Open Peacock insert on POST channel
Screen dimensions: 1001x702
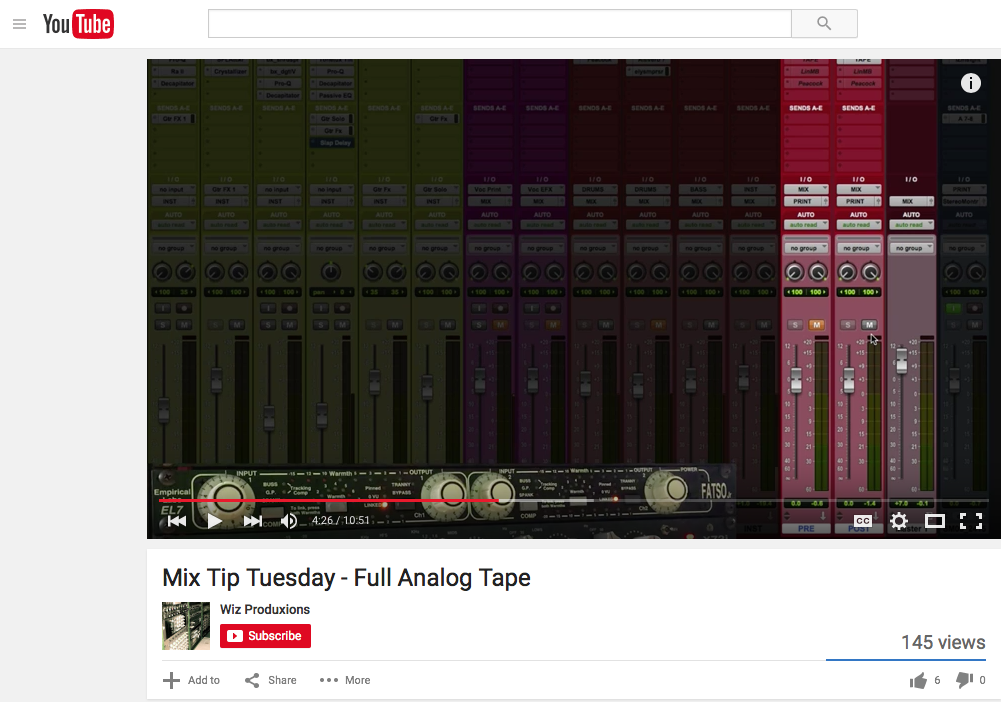pos(859,84)
